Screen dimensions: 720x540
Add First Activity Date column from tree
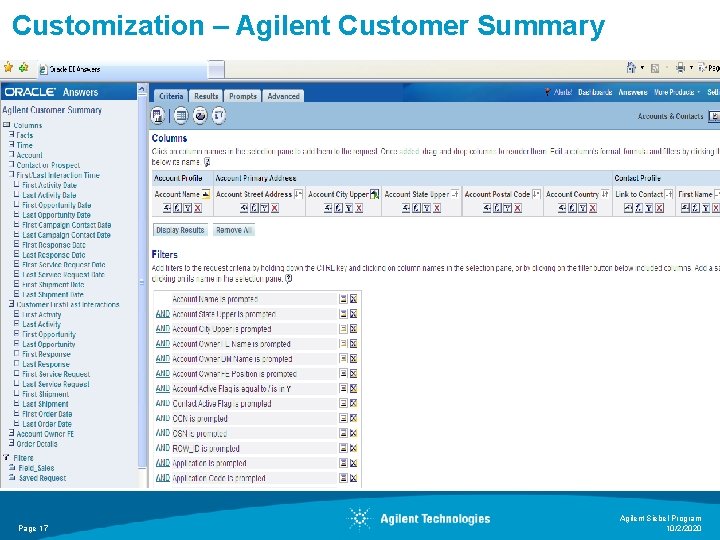tap(49, 185)
